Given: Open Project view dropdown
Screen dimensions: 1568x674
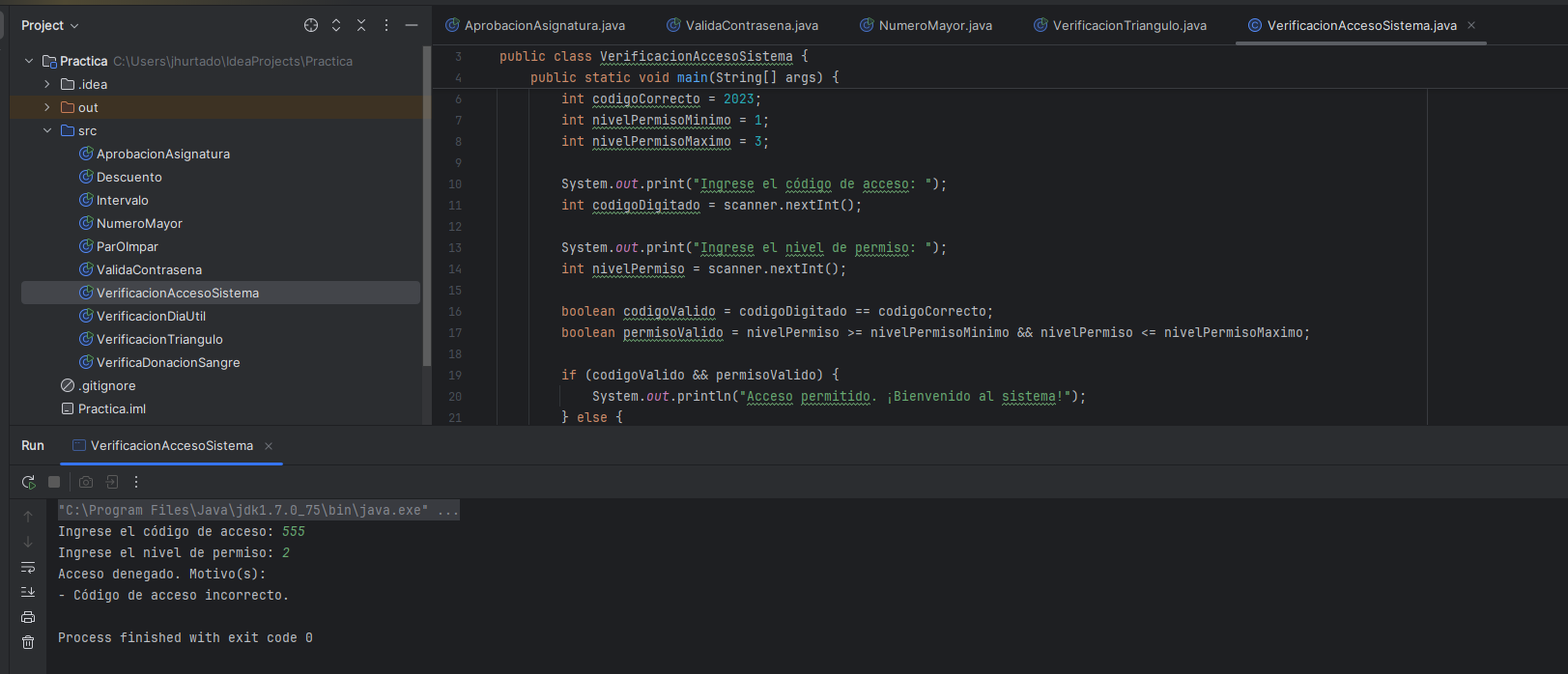Looking at the screenshot, I should (x=50, y=25).
